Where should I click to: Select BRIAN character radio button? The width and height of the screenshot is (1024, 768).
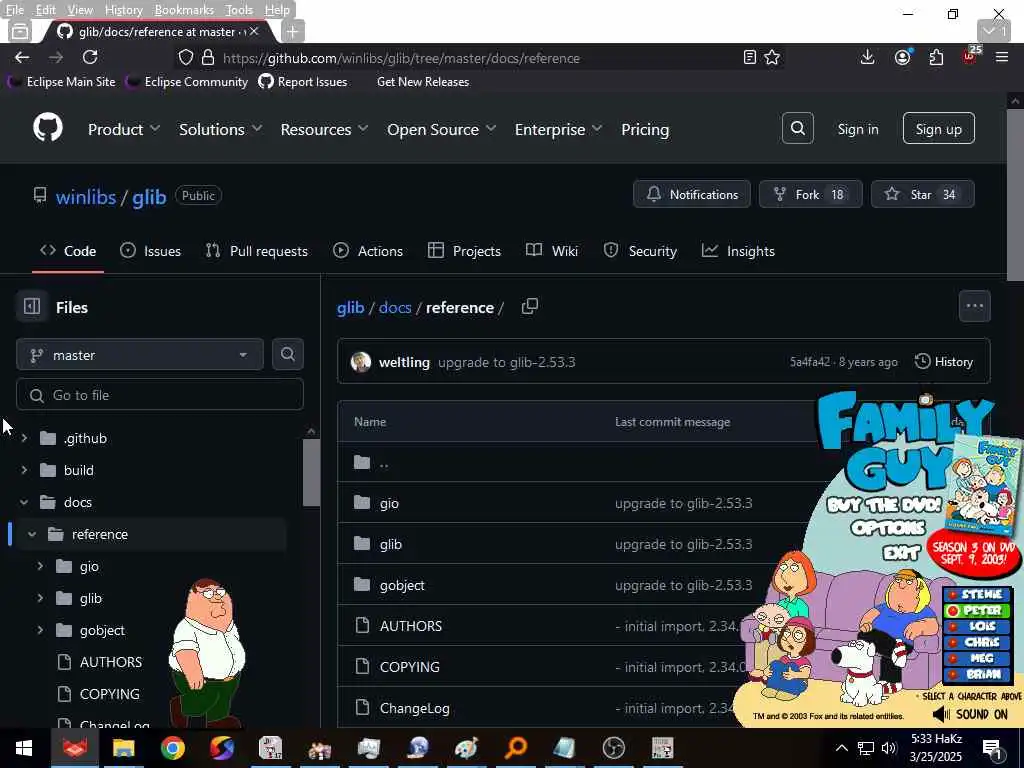(953, 674)
